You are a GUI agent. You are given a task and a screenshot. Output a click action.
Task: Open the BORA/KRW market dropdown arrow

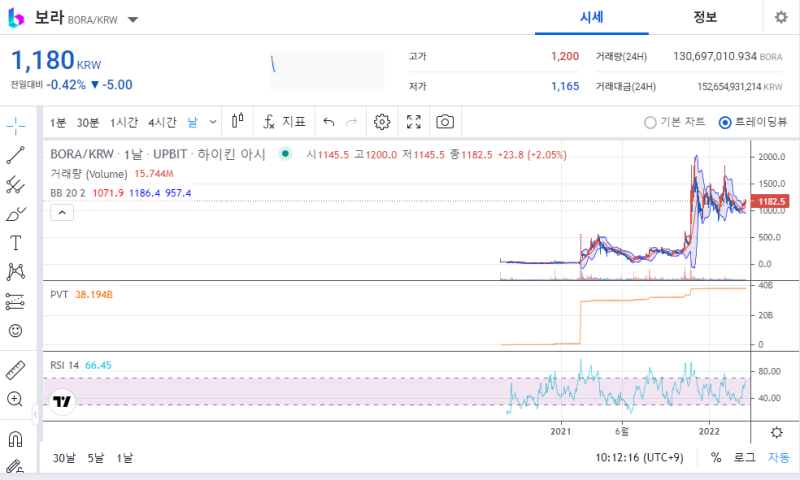coord(133,20)
